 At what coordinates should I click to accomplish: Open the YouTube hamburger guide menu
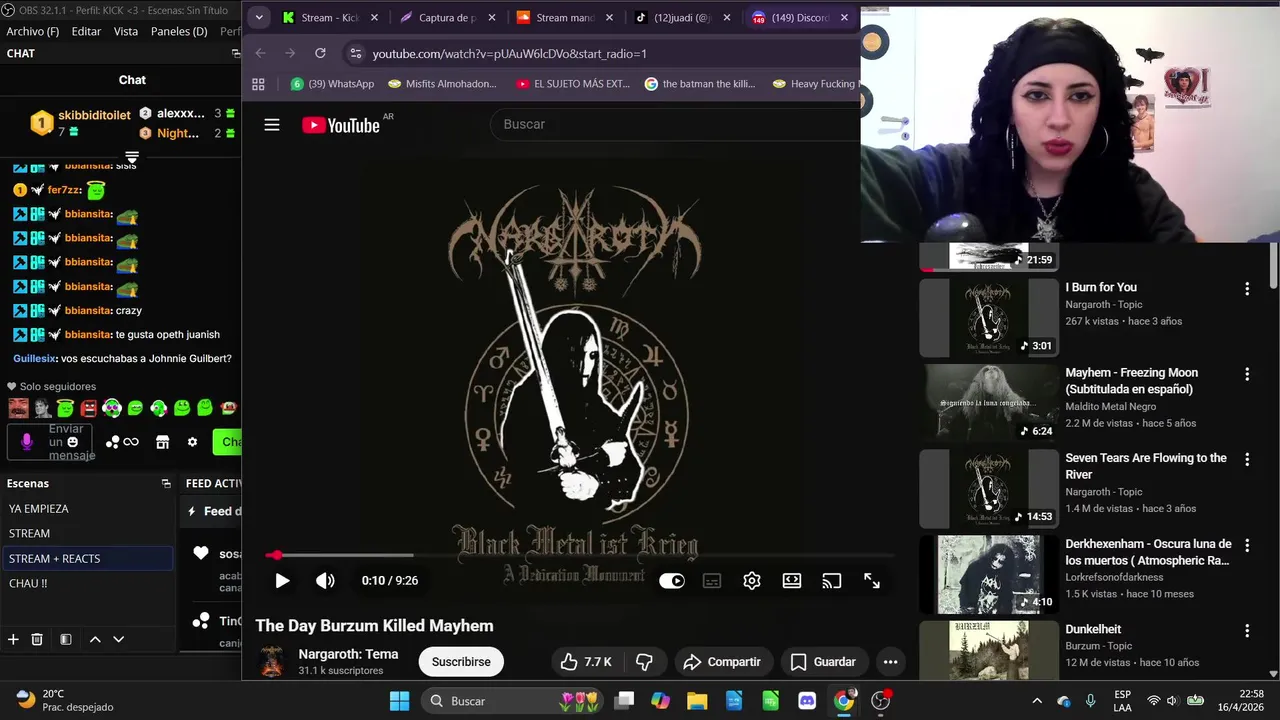click(272, 125)
